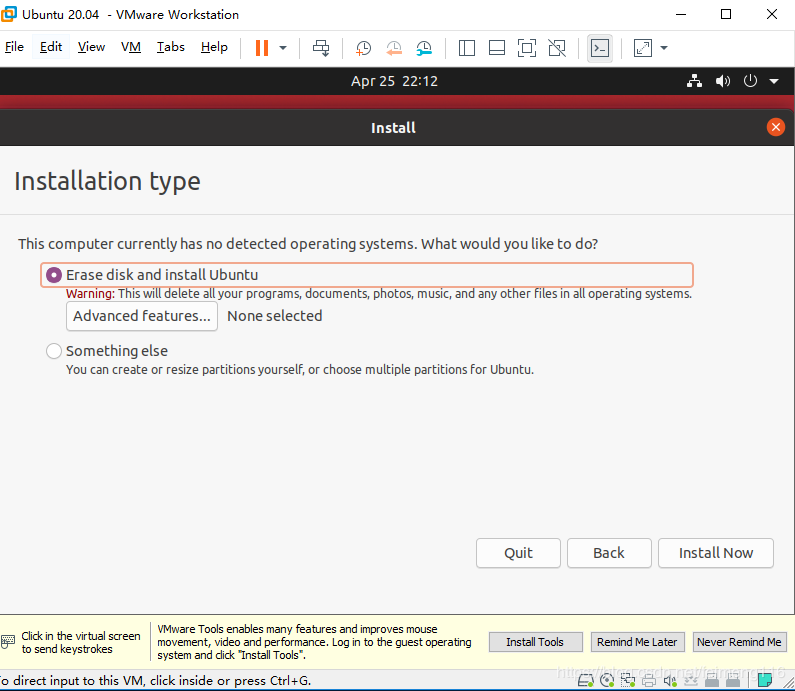Click Send Ctrl+Alt+Del toolbar icon

[321, 48]
